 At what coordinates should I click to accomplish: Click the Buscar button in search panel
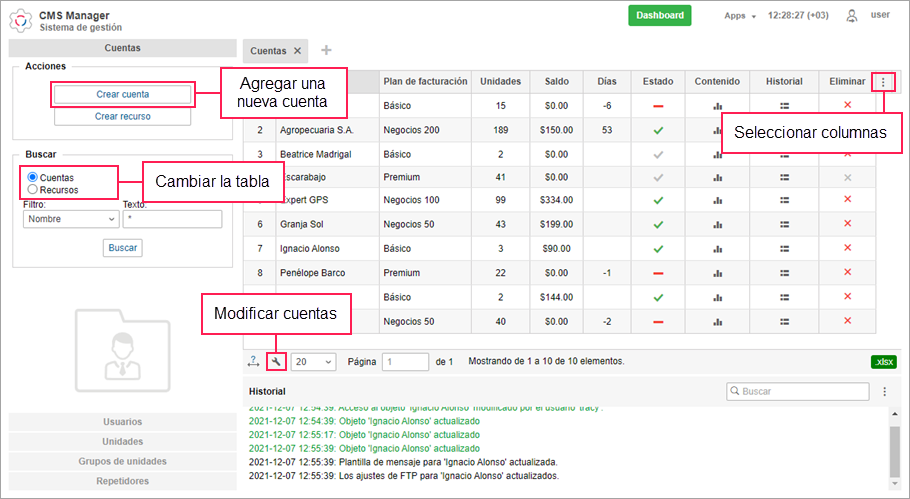[122, 248]
